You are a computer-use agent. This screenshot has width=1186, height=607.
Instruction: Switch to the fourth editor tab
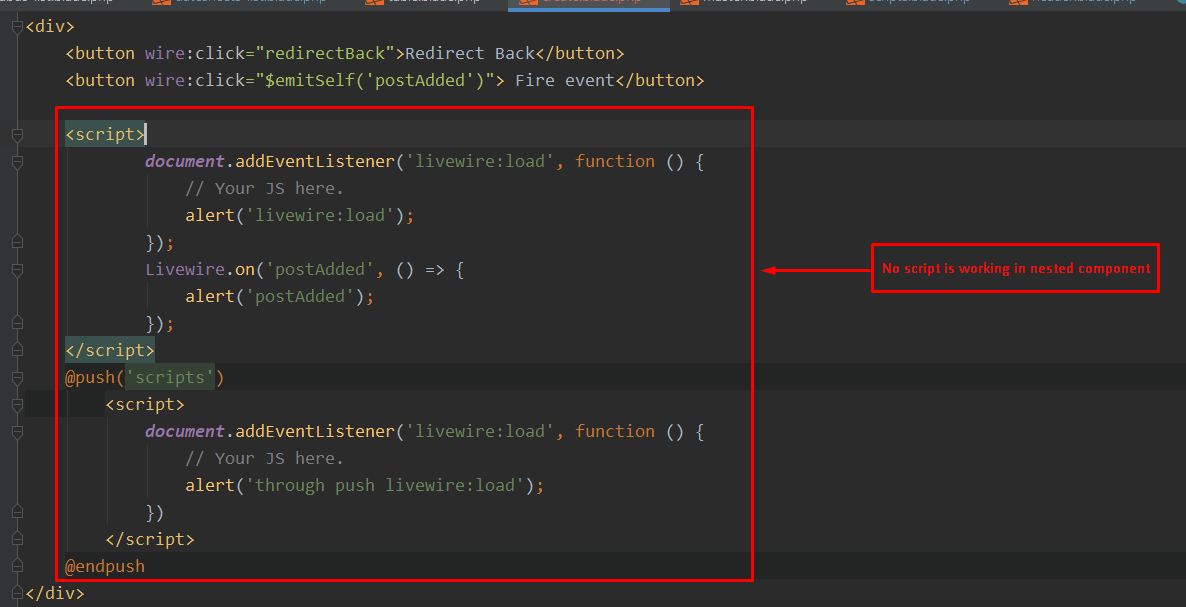[x=588, y=4]
